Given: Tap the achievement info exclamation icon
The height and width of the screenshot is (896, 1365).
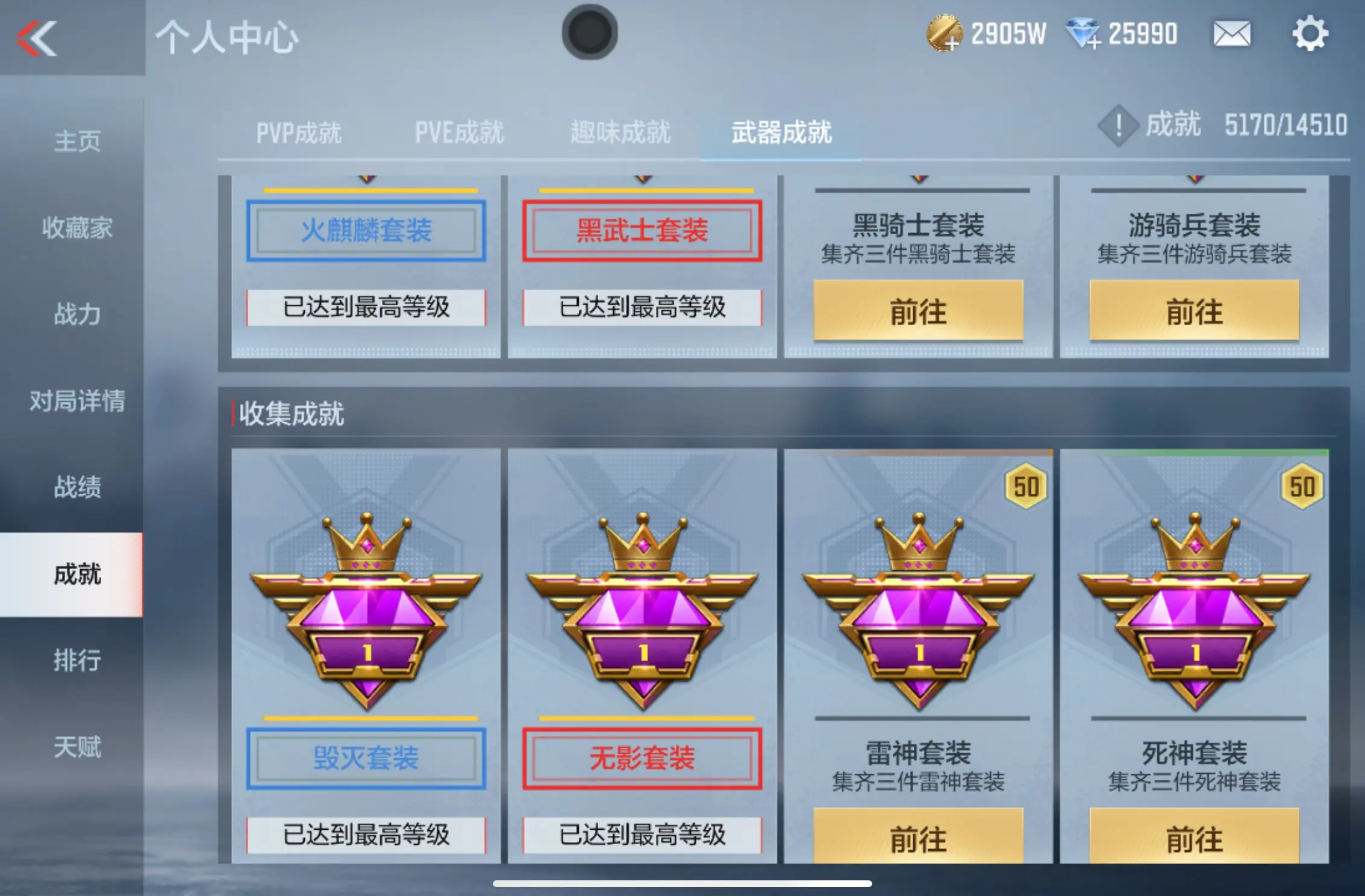Looking at the screenshot, I should click(x=1118, y=126).
